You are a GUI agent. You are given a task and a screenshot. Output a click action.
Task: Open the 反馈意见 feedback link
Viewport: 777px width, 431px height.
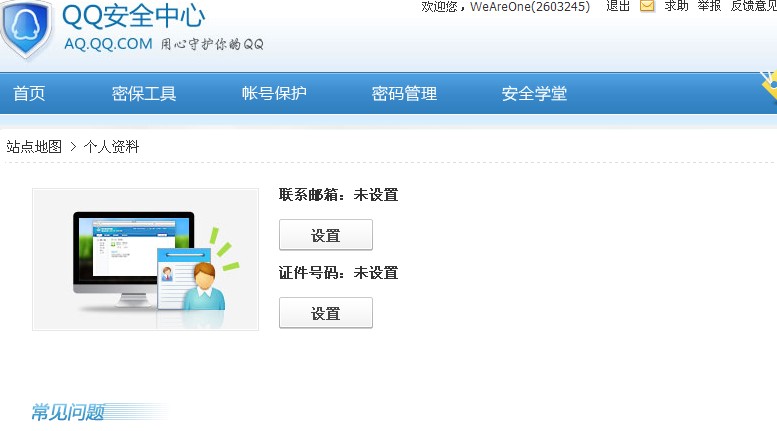(x=754, y=6)
